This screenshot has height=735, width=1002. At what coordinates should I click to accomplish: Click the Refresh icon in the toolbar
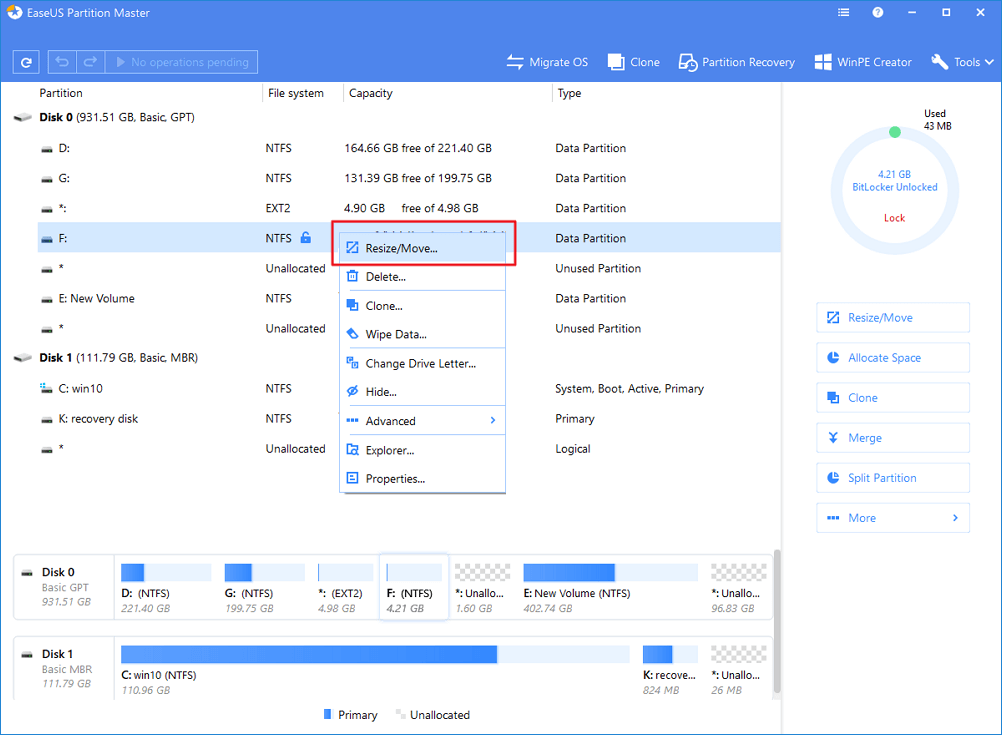coord(26,62)
